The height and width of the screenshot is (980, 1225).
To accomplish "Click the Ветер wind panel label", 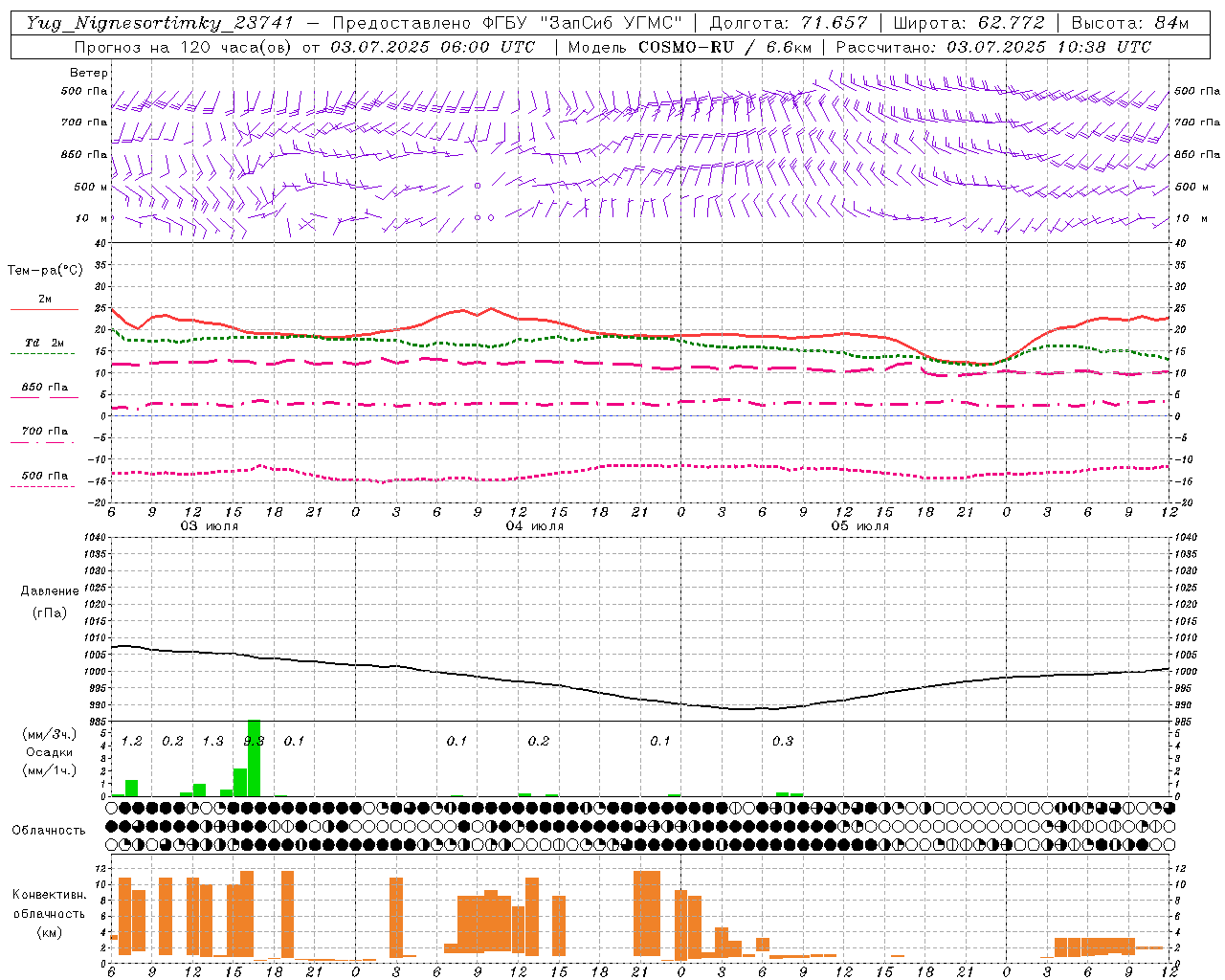I will [88, 73].
